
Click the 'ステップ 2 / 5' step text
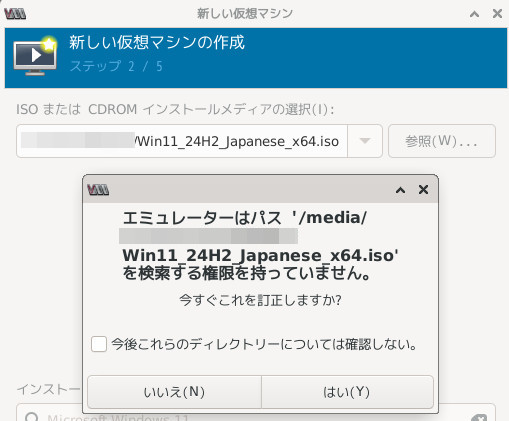pyautogui.click(x=116, y=66)
